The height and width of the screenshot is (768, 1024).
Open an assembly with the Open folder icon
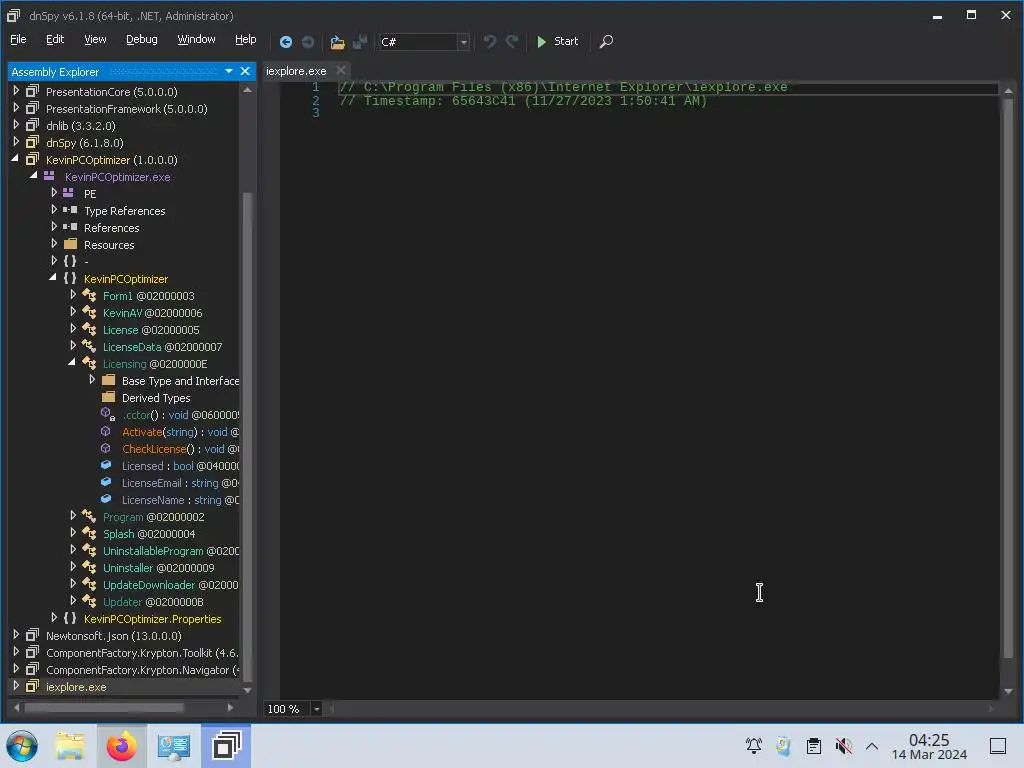click(x=337, y=42)
